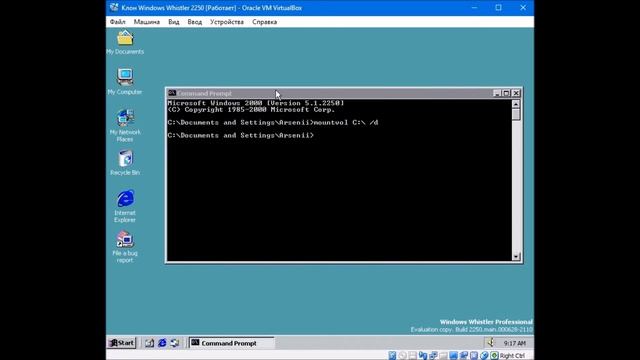Click the 9:17 AM taskbar clock

click(x=514, y=343)
